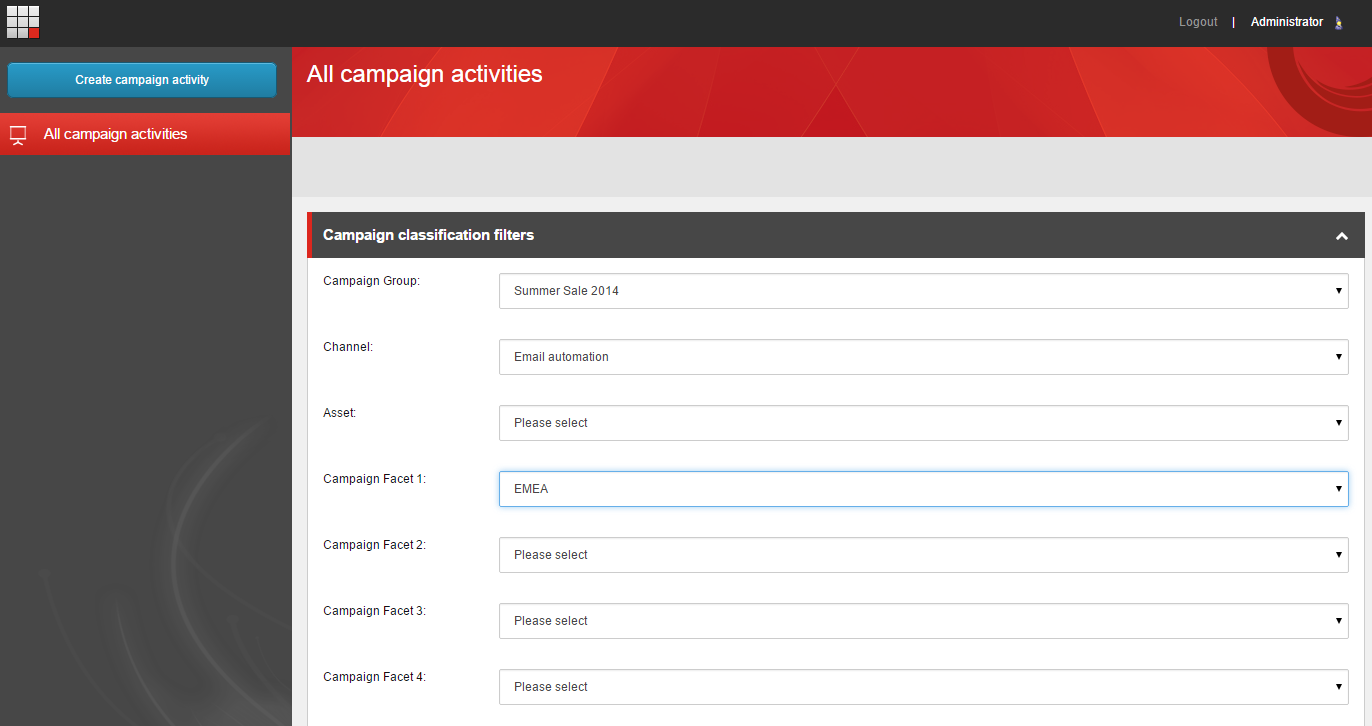The width and height of the screenshot is (1372, 726).
Task: Click the Administrator user avatar icon
Action: (1339, 22)
